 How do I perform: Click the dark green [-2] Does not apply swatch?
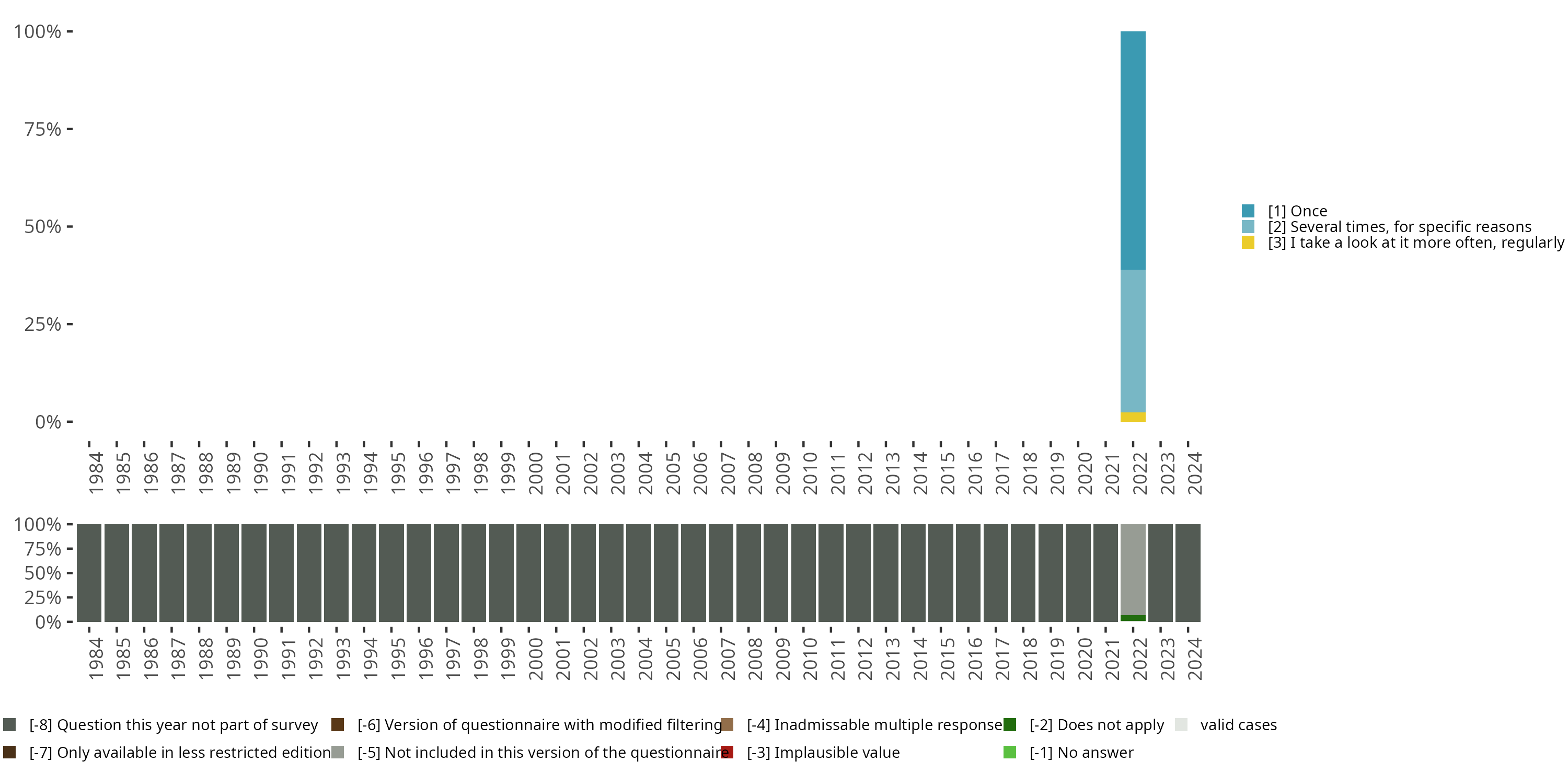(1010, 724)
